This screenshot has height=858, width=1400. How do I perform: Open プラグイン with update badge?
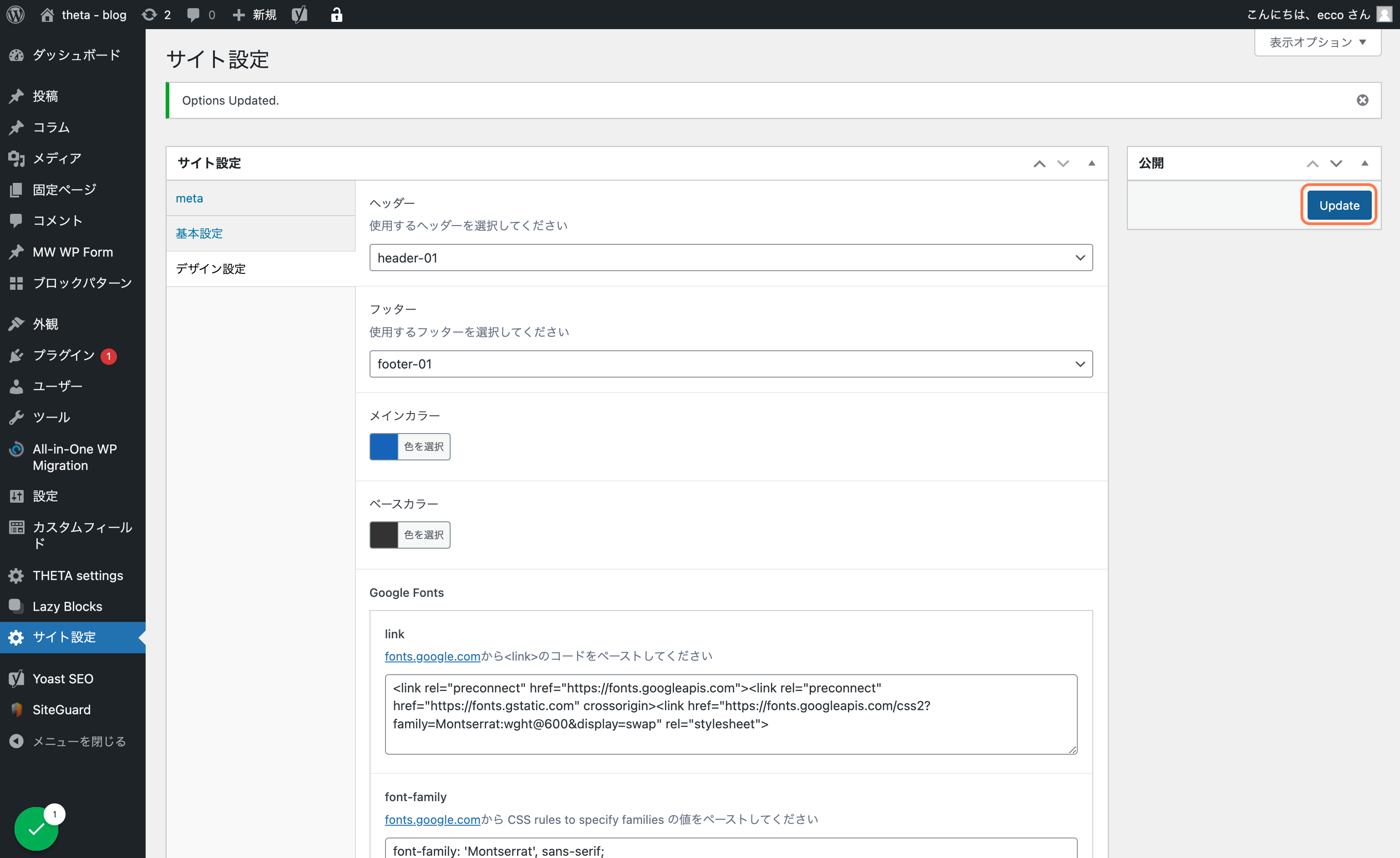pos(73,355)
